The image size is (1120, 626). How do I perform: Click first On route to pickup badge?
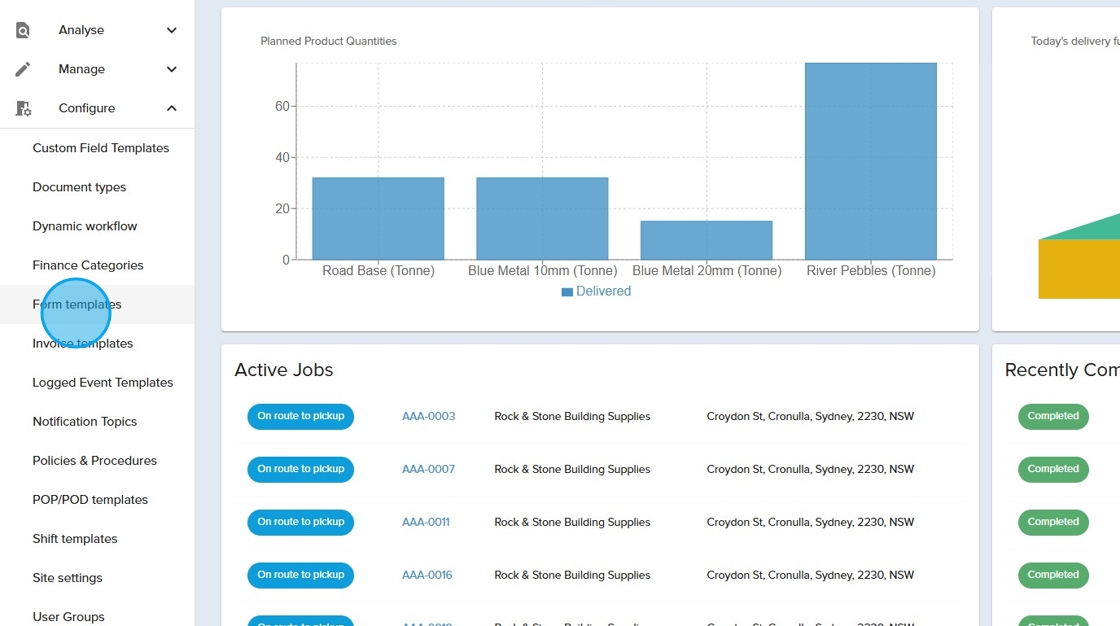pyautogui.click(x=300, y=416)
